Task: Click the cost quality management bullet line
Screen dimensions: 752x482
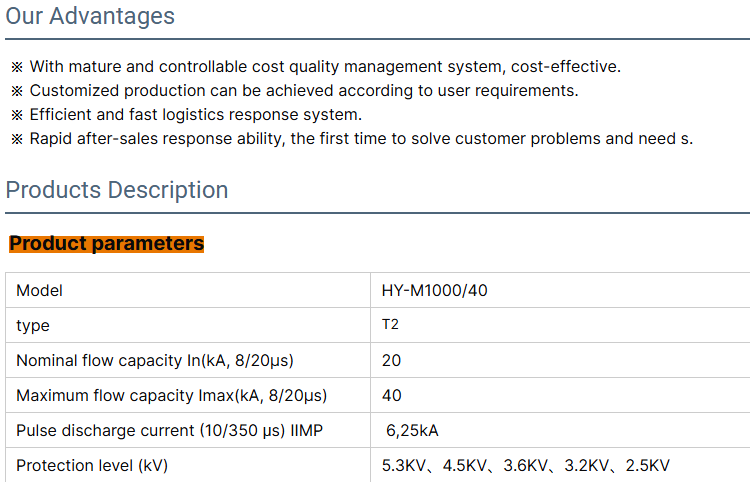Action: coord(324,67)
